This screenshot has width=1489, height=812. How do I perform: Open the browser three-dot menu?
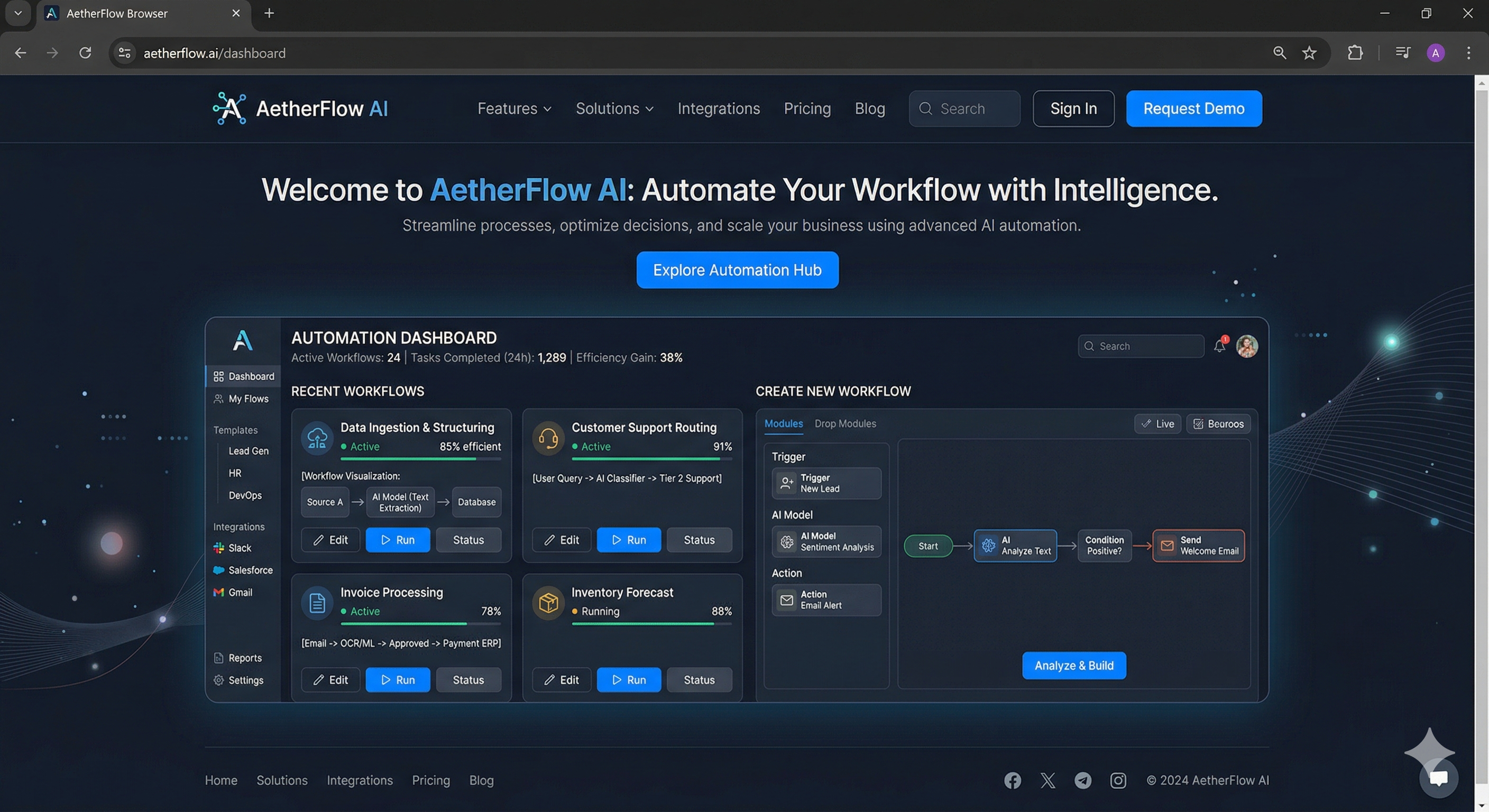point(1469,52)
